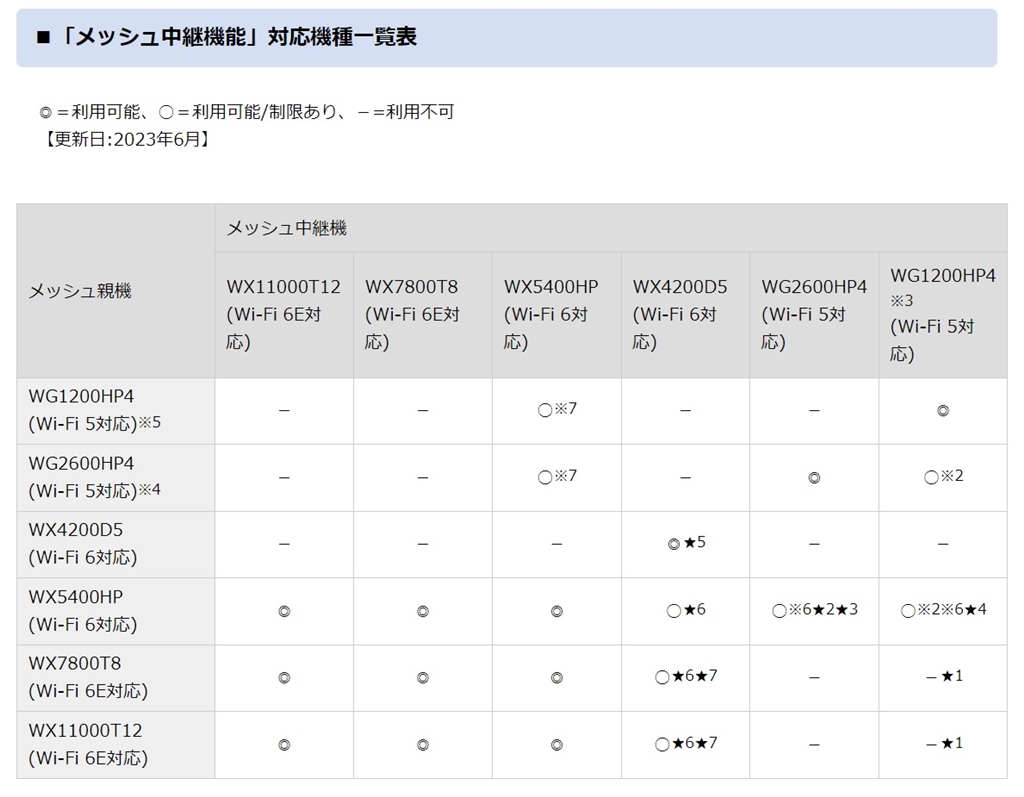Click ◎ for parent WX11000T12, relay WX5400HP
Viewport: 1024px width, 797px height.
pos(556,745)
